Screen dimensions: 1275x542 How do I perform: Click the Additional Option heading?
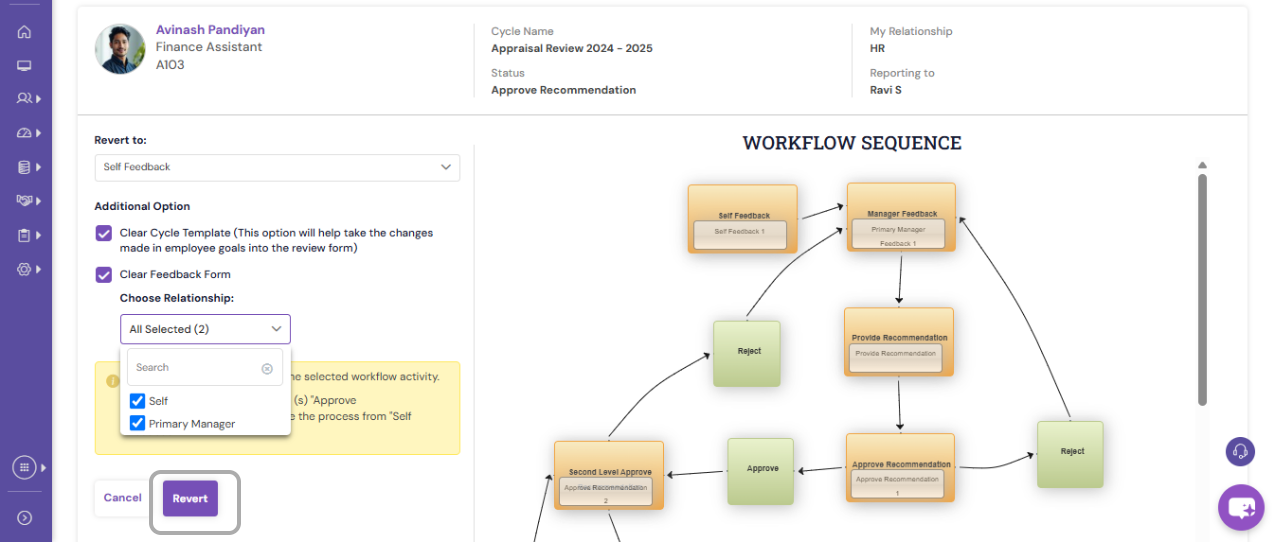(142, 206)
